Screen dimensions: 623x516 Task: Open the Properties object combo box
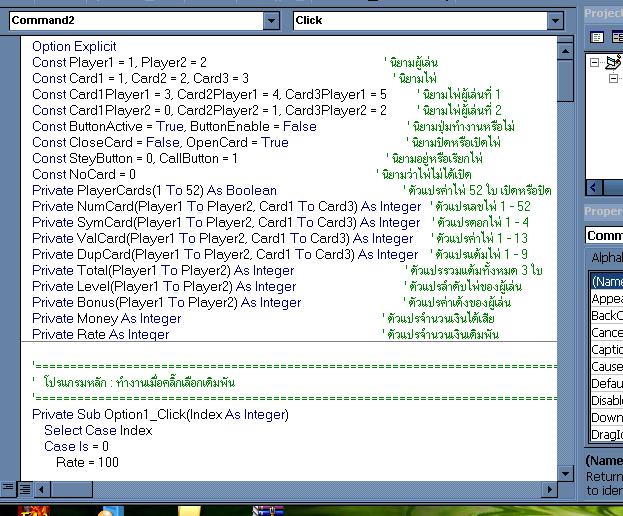604,236
